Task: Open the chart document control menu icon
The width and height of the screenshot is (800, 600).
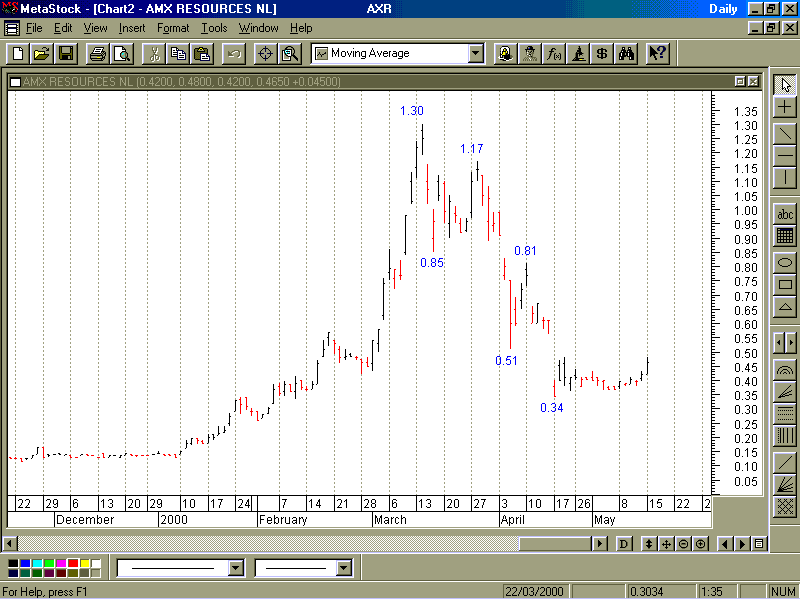Action: pyautogui.click(x=11, y=28)
